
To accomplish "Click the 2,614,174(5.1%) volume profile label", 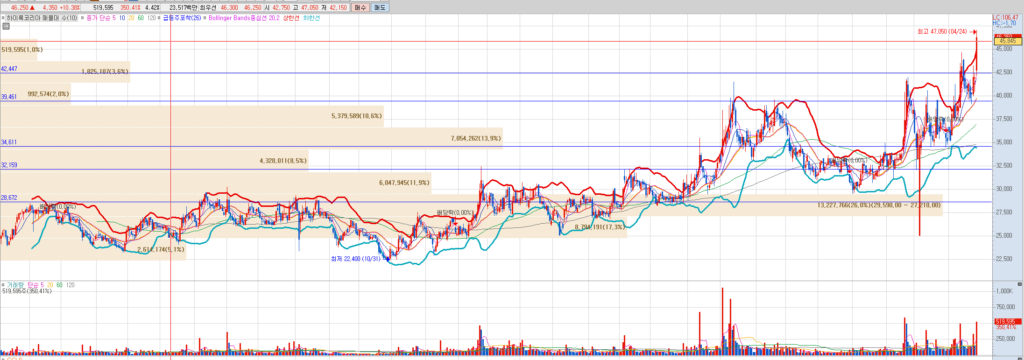I will 161,250.
